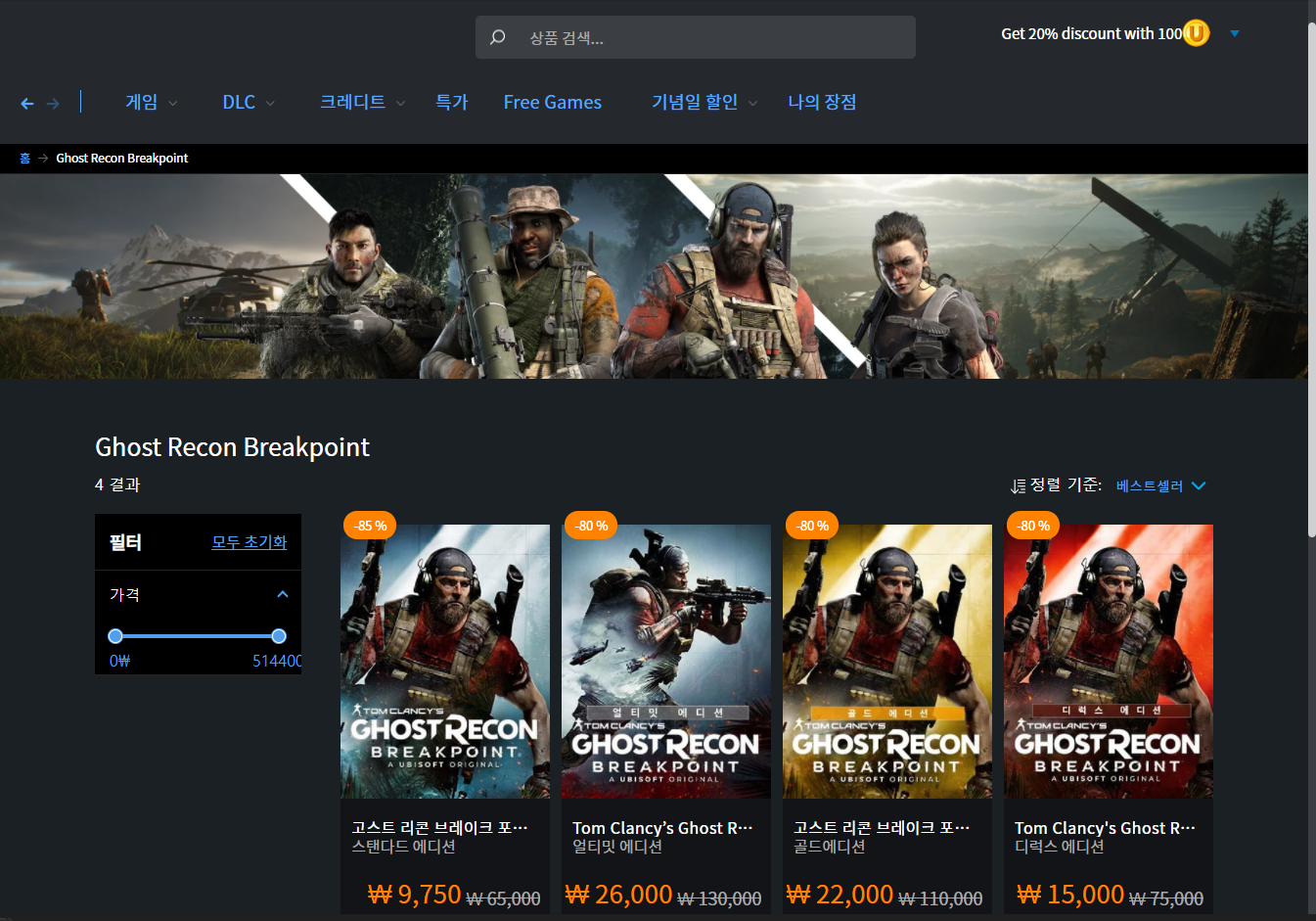Screen dimensions: 1316x921
Task: Click the Ghost Recon Breakpoint hero banner
Action: click(x=654, y=277)
